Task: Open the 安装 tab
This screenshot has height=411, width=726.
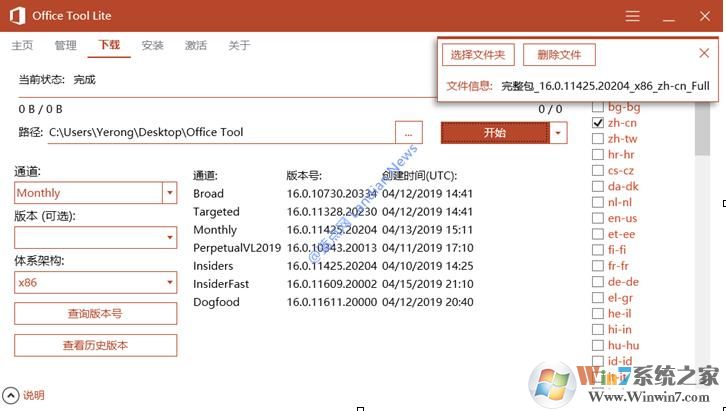Action: pyautogui.click(x=152, y=45)
